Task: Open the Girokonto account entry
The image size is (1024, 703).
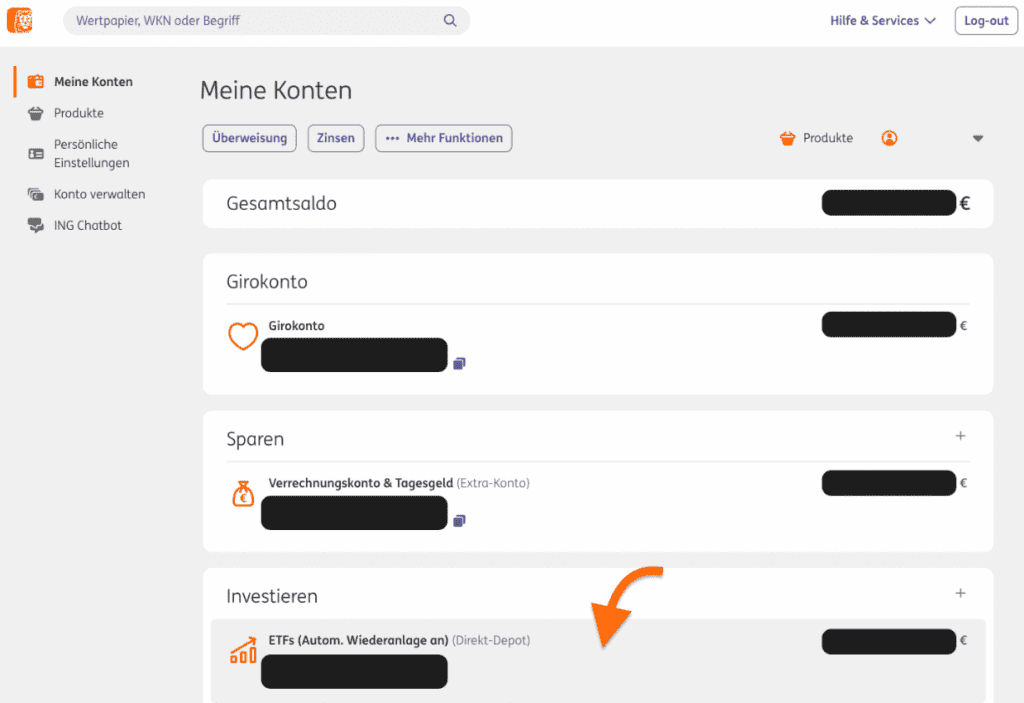Action: [296, 325]
